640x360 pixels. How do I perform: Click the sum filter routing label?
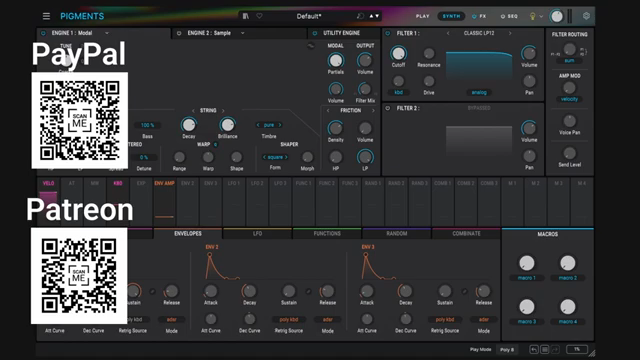569,61
